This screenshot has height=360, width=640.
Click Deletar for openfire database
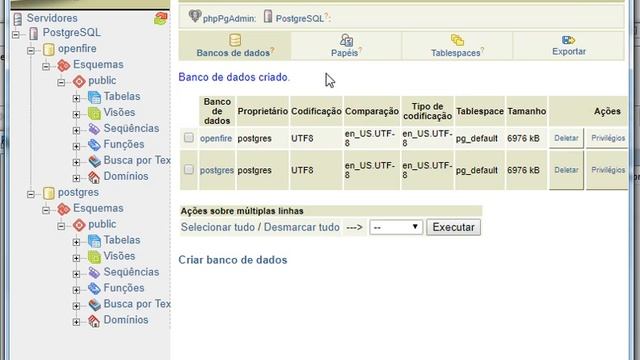566,138
